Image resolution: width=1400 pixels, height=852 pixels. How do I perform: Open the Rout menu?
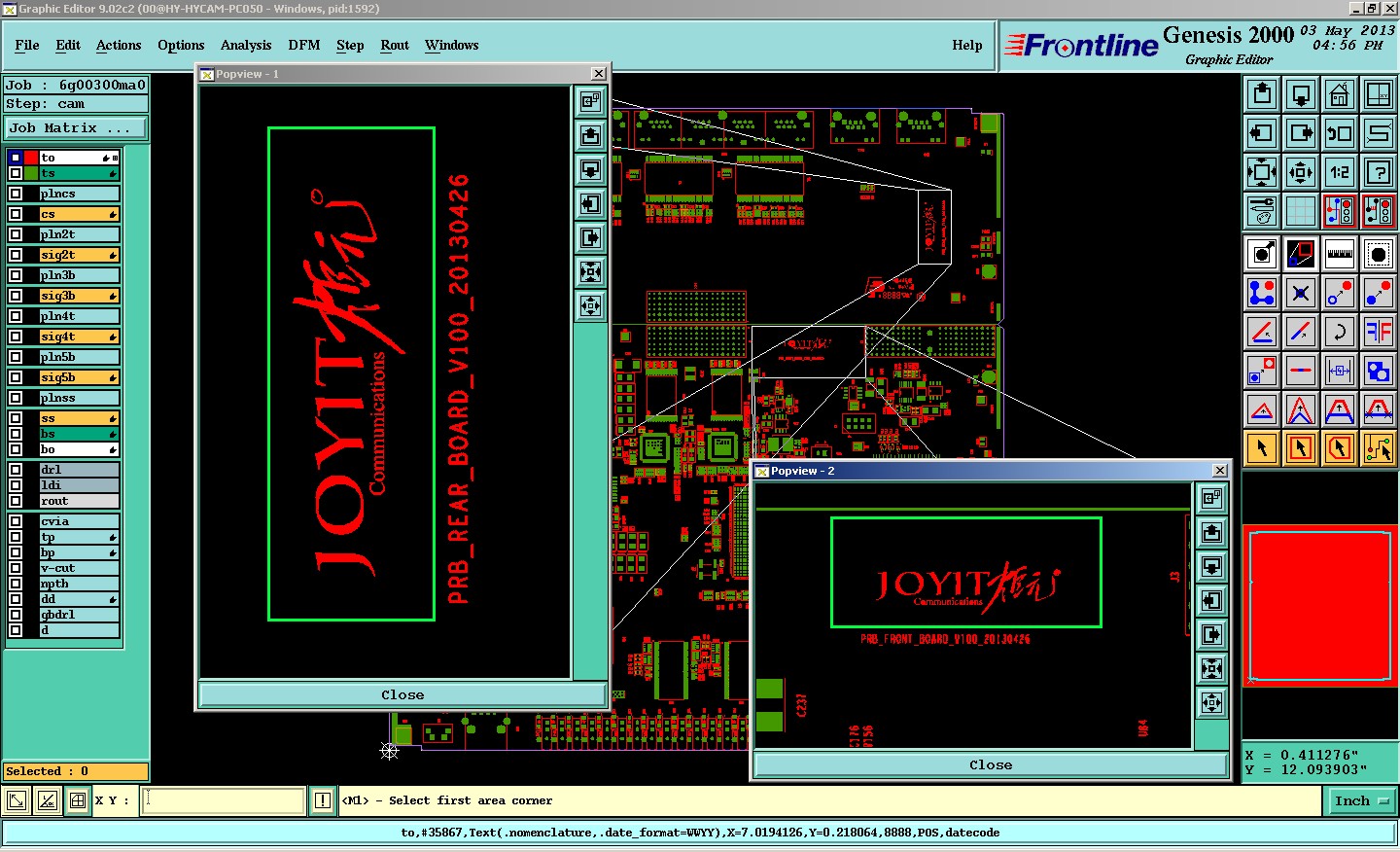[x=395, y=45]
